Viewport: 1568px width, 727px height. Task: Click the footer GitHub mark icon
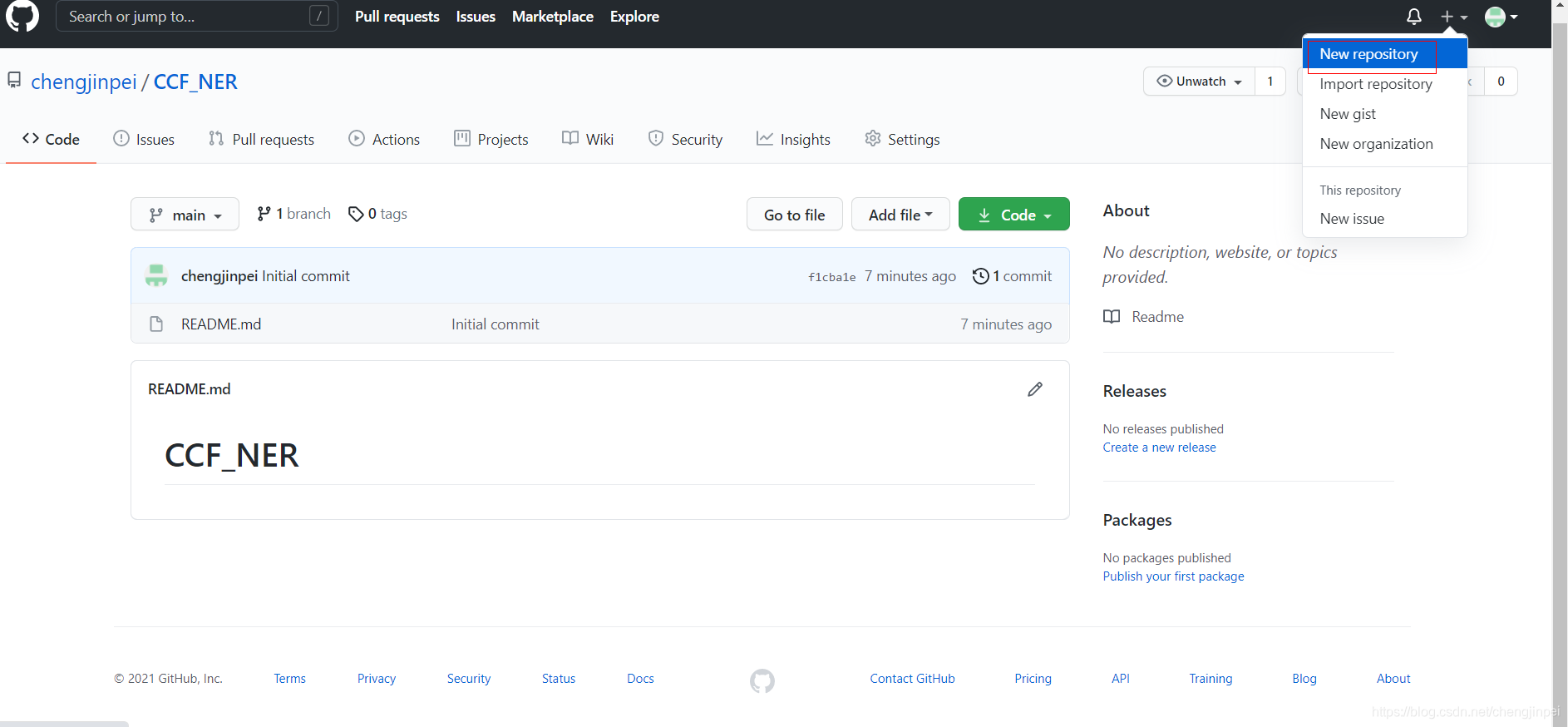[x=762, y=681]
